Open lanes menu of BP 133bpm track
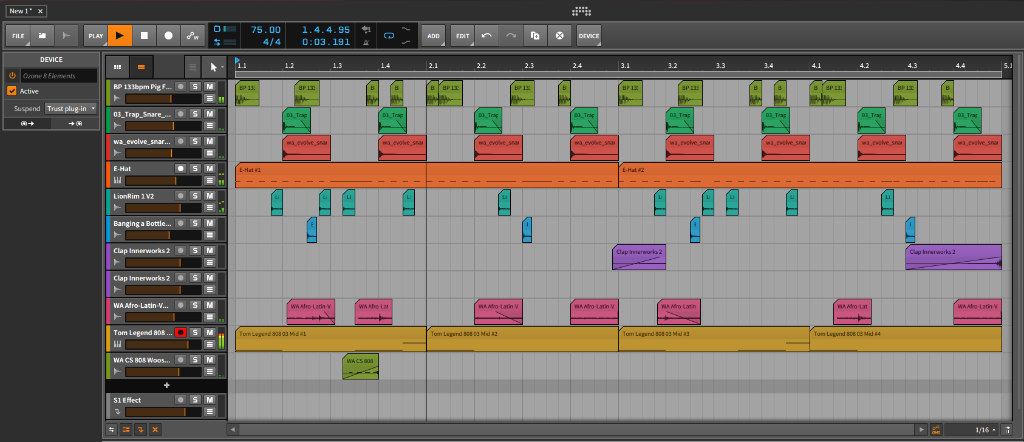 coord(210,98)
